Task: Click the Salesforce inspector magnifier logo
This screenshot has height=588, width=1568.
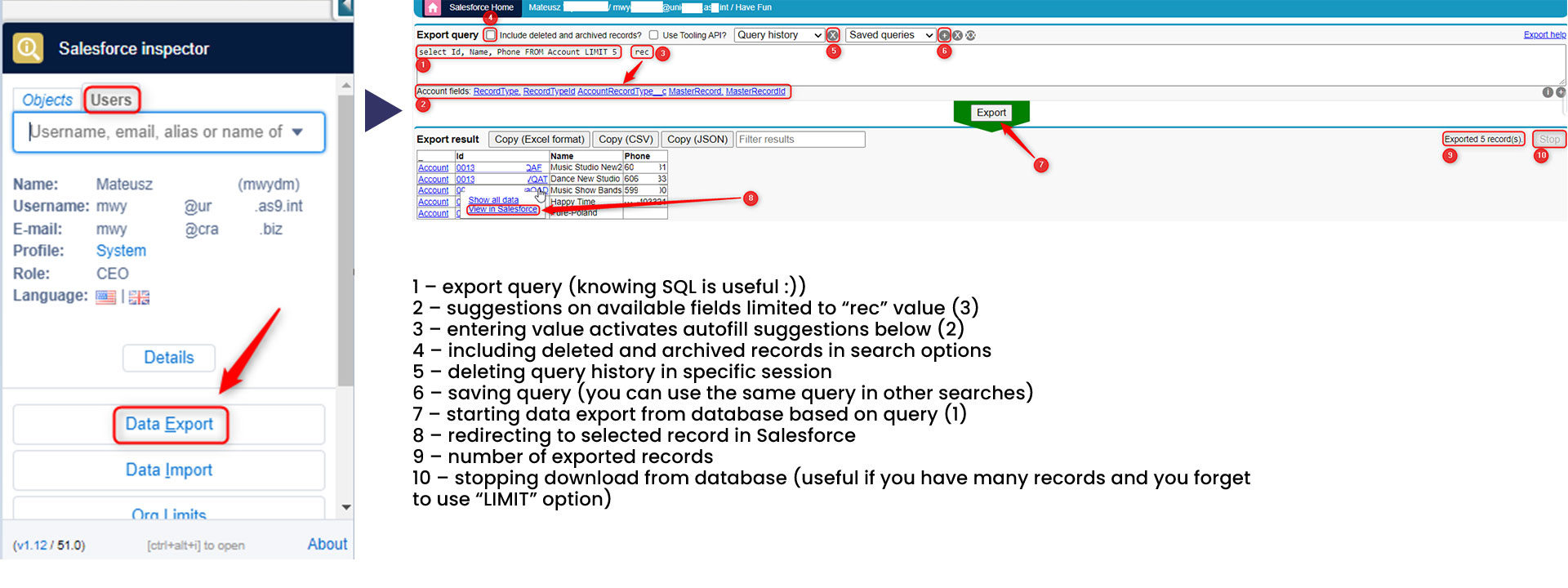Action: [x=29, y=48]
